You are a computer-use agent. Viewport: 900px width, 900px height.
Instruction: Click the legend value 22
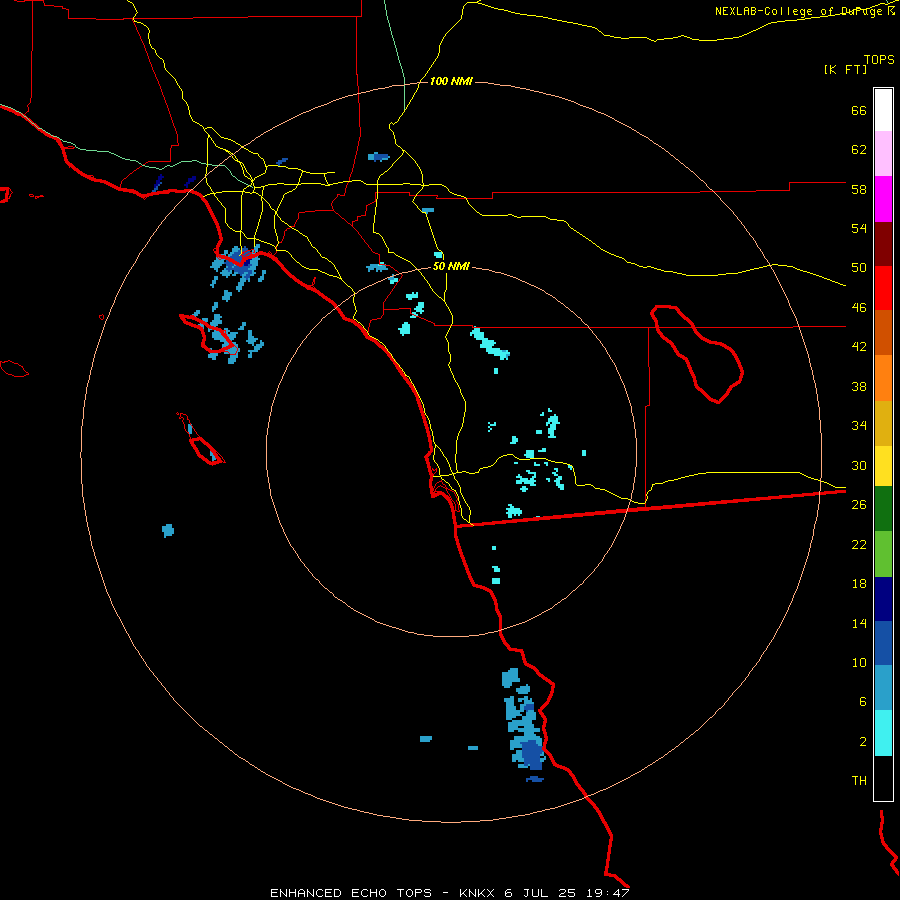click(x=859, y=544)
